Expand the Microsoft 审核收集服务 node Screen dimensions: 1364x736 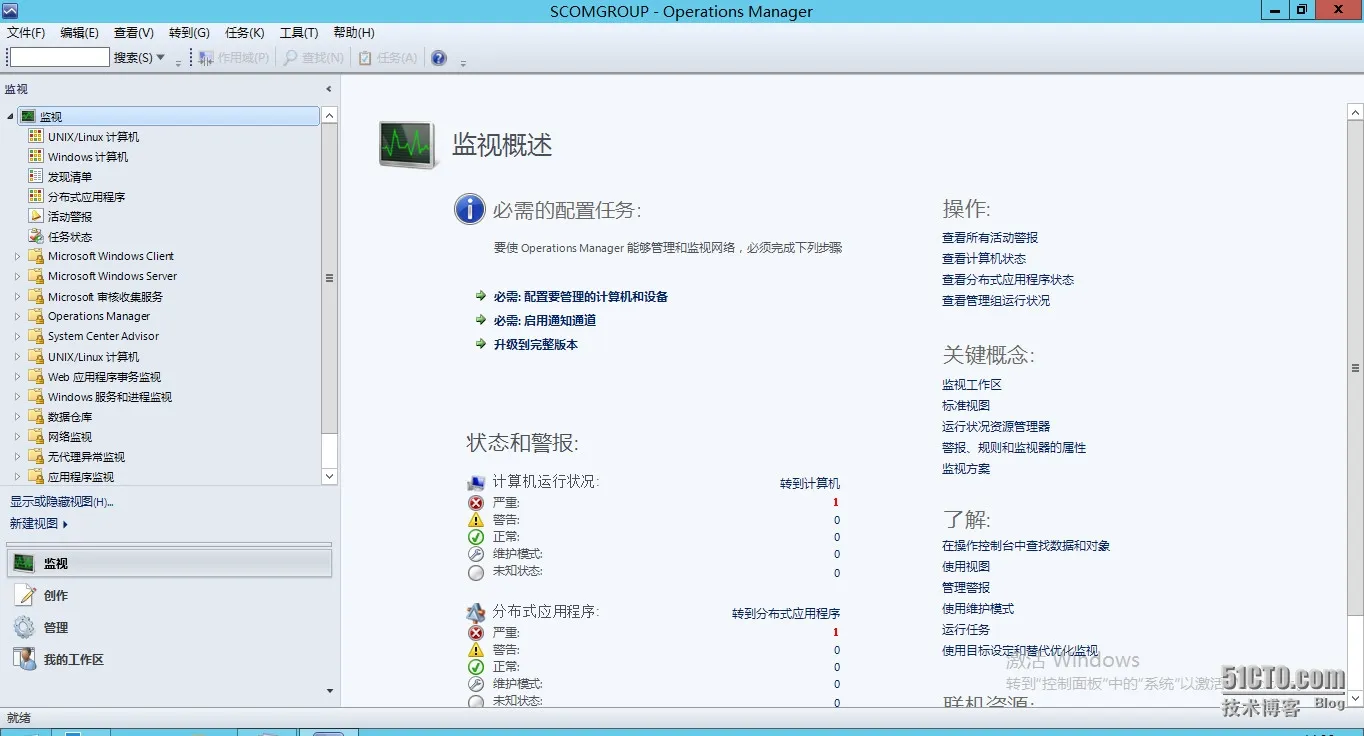17,296
